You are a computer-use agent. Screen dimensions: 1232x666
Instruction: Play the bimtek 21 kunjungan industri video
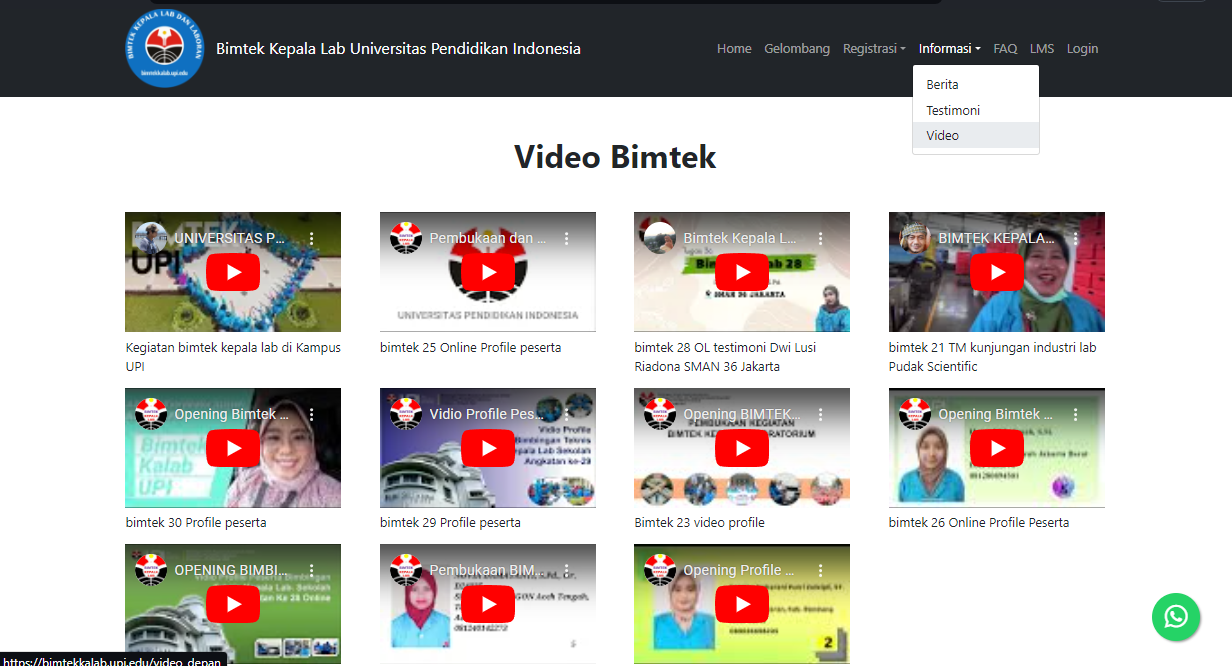[x=996, y=272]
